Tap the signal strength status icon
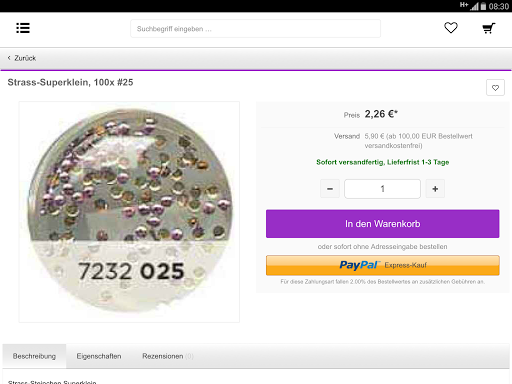Screen dimensions: 512x384 [x=474, y=6]
